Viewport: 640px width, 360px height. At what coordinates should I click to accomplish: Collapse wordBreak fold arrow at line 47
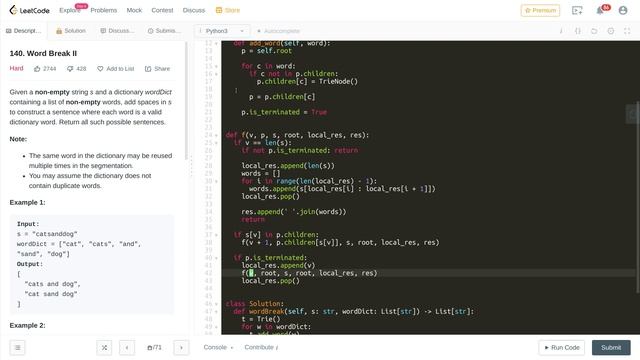216,311
